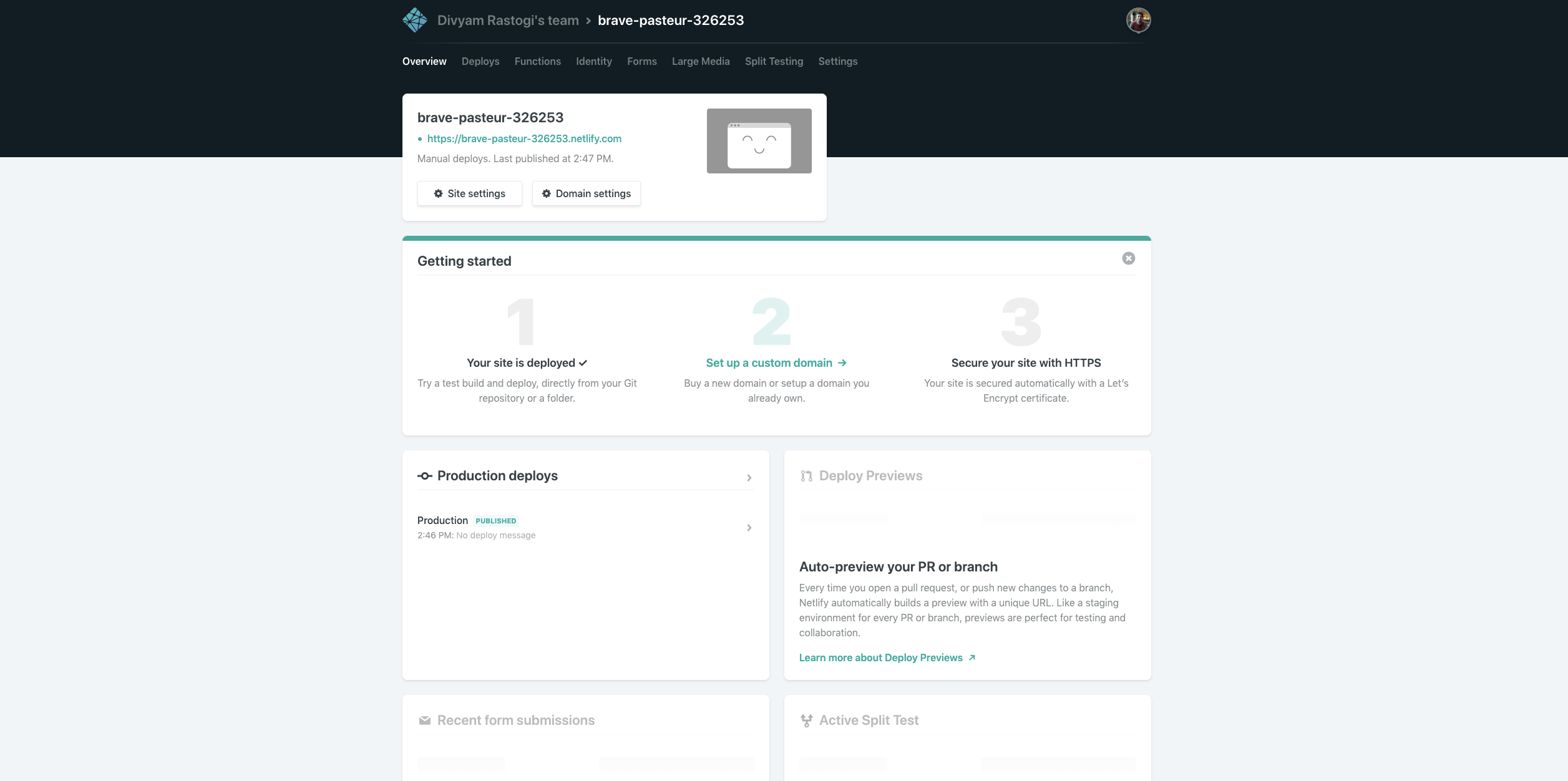Click the Recent form submissions mail icon

[425, 719]
